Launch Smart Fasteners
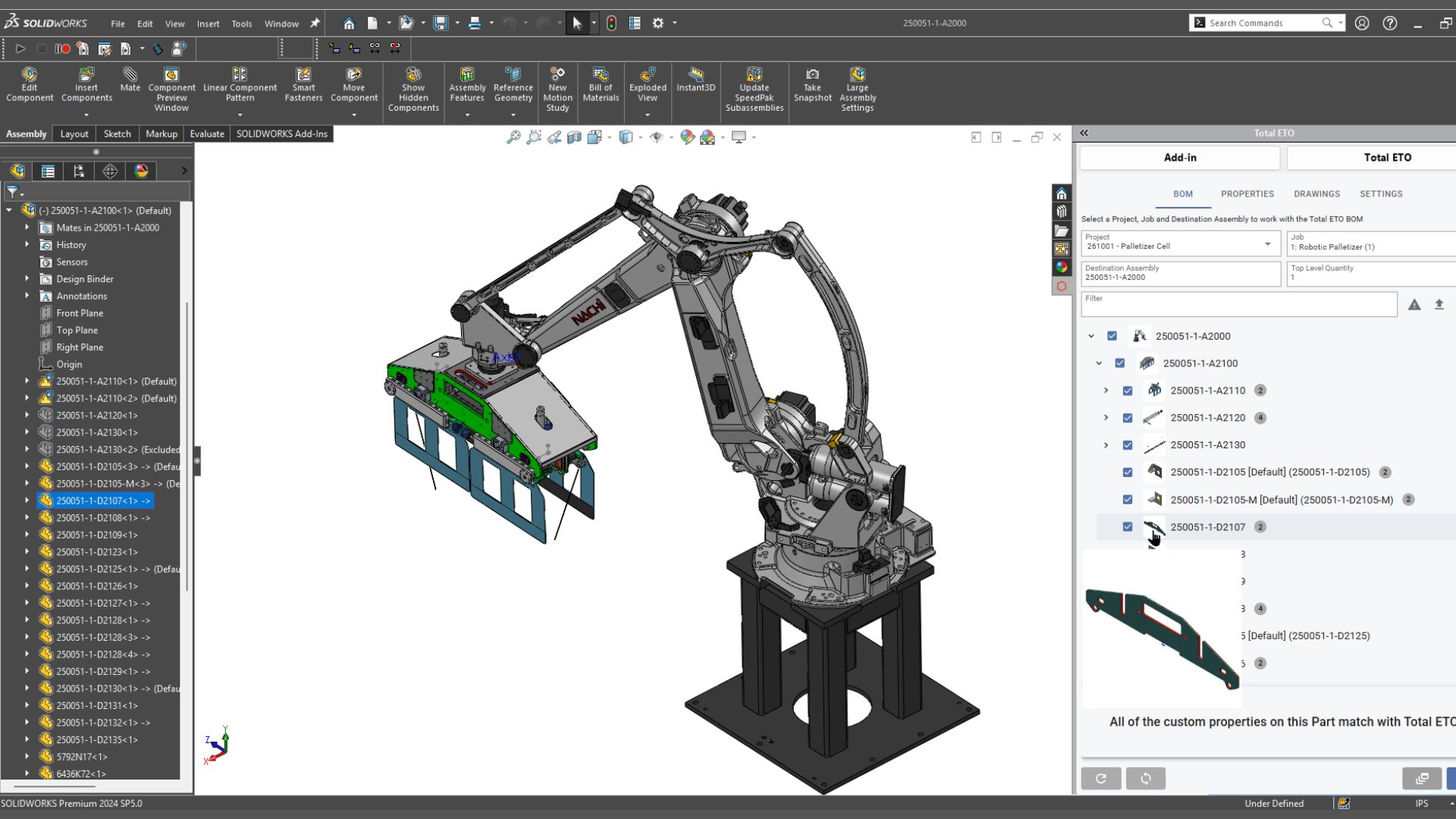1456x819 pixels. tap(303, 84)
